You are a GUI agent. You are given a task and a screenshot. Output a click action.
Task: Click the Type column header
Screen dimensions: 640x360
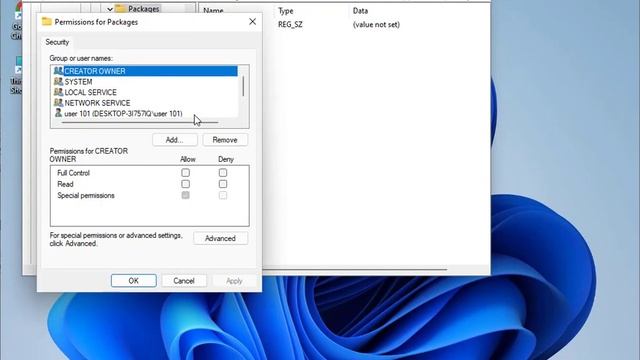pos(286,11)
